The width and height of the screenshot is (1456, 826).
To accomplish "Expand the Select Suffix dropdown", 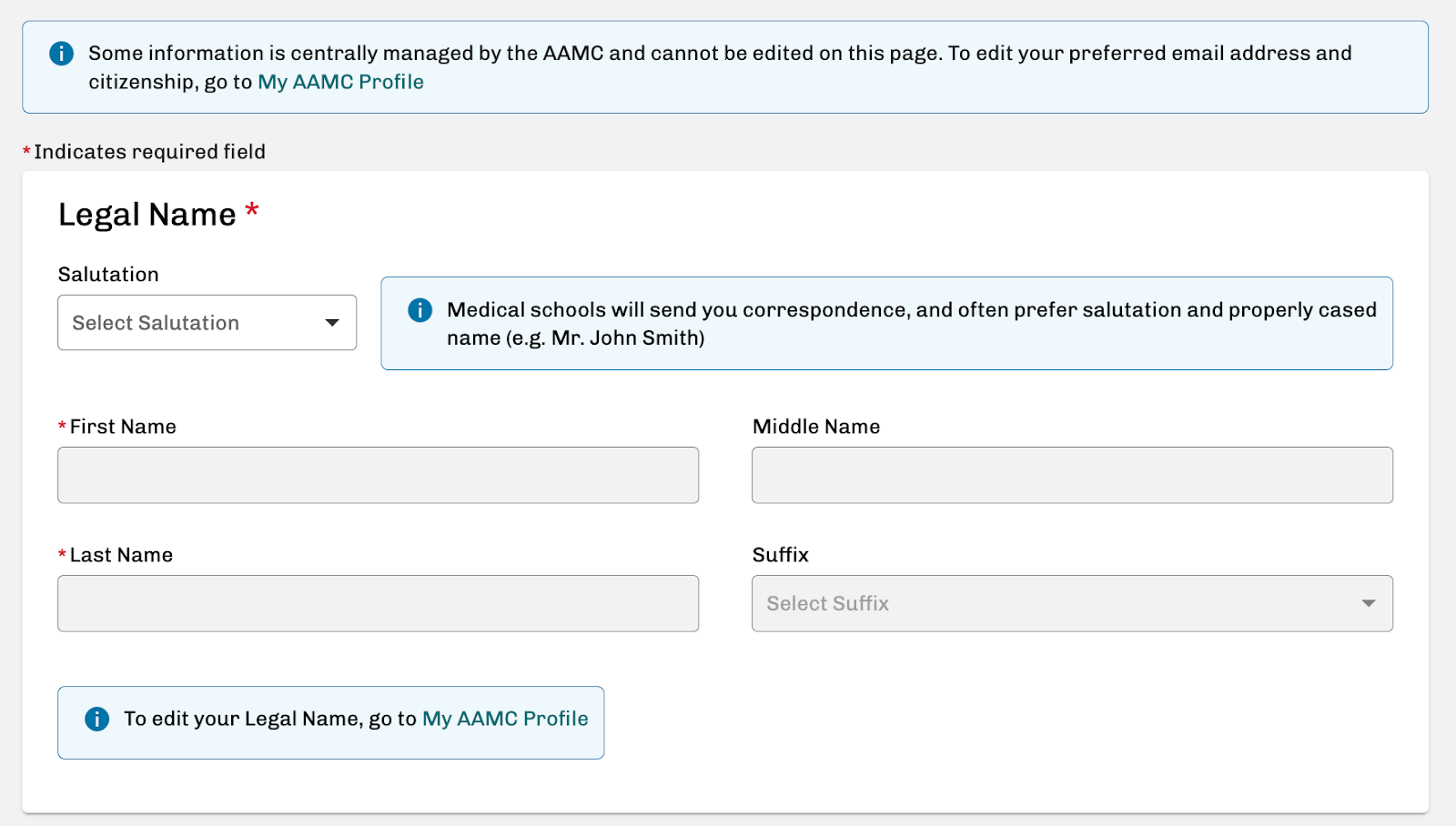I will (x=1071, y=603).
